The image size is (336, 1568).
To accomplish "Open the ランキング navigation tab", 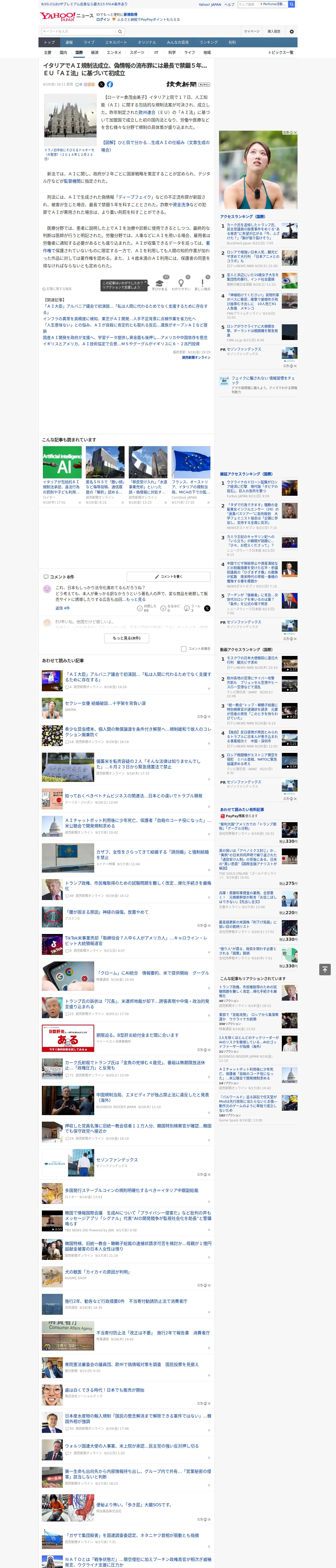I will (209, 43).
